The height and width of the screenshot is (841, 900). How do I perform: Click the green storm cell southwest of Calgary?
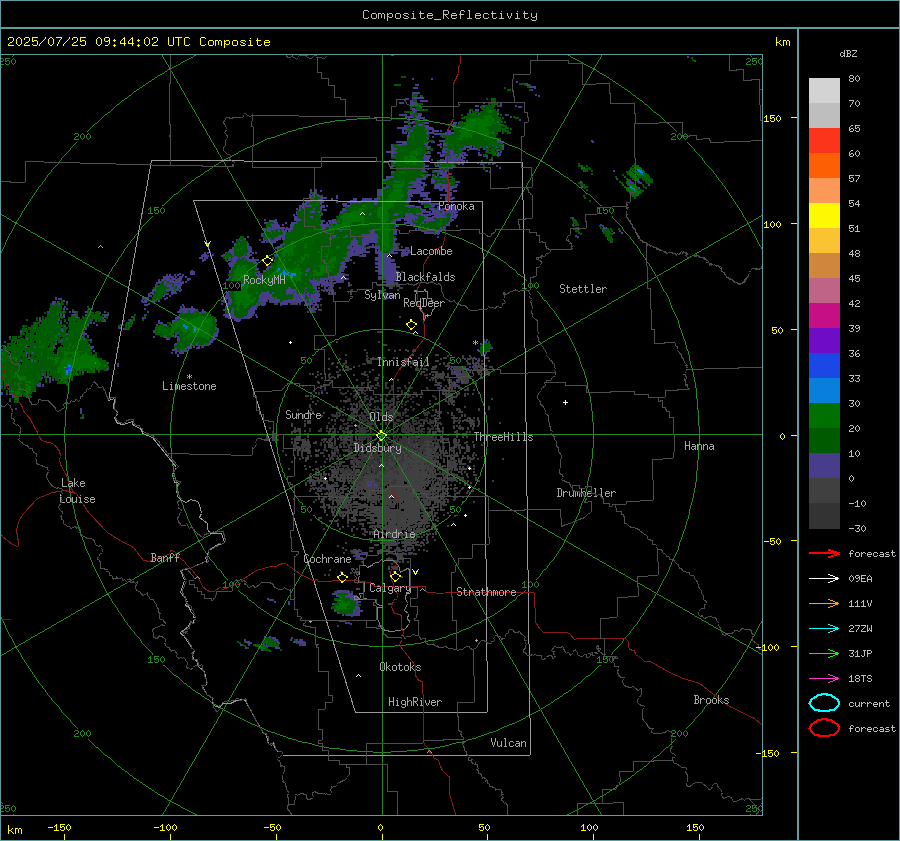click(346, 603)
